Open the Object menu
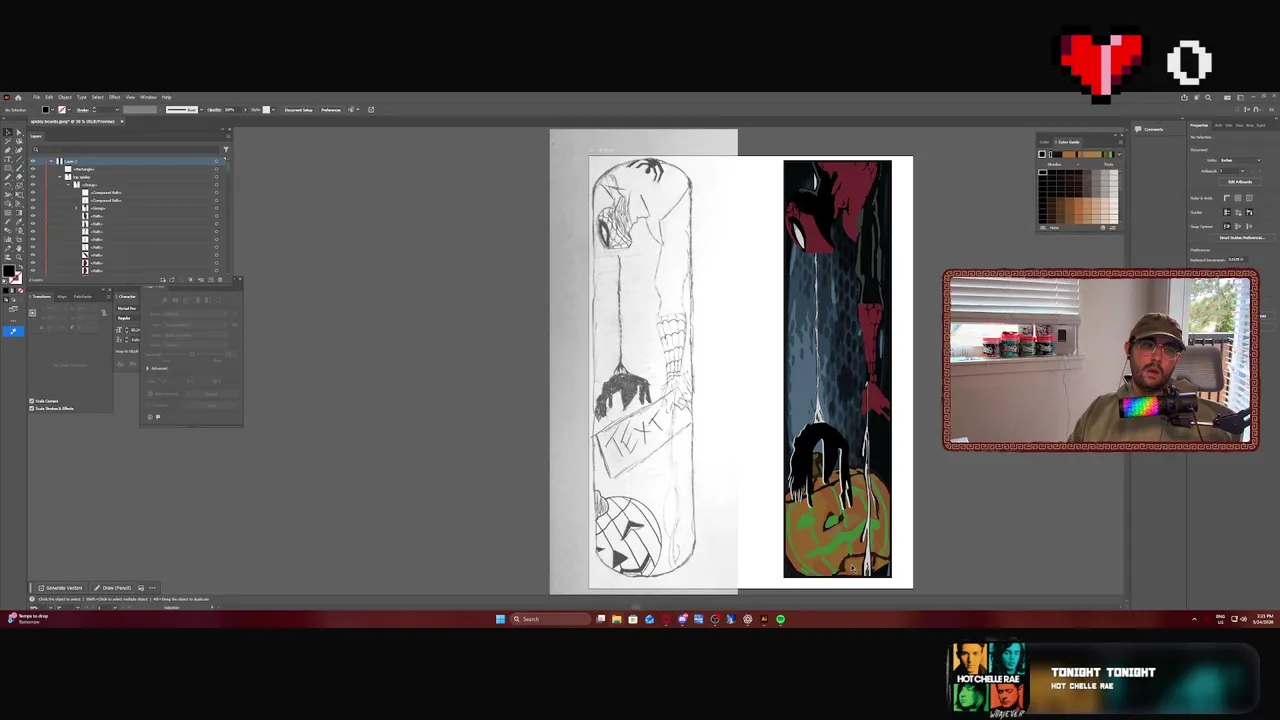 65,97
